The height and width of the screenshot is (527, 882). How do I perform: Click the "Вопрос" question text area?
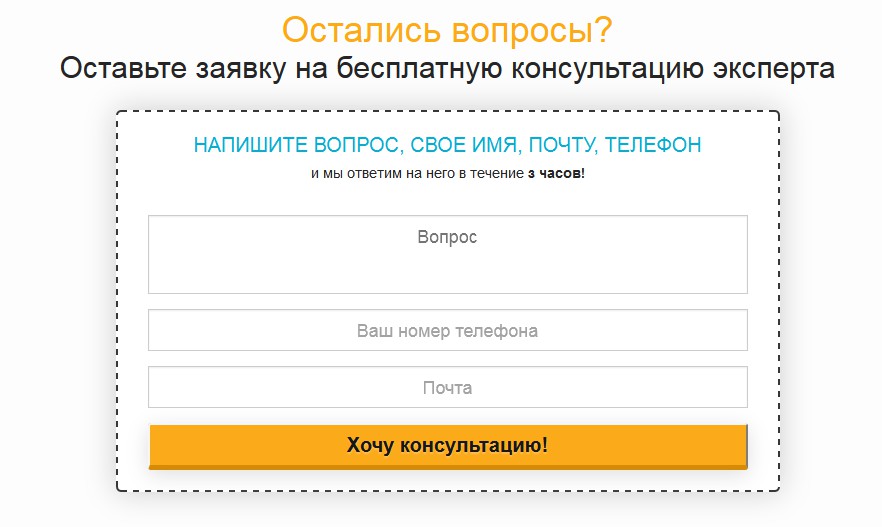click(447, 254)
